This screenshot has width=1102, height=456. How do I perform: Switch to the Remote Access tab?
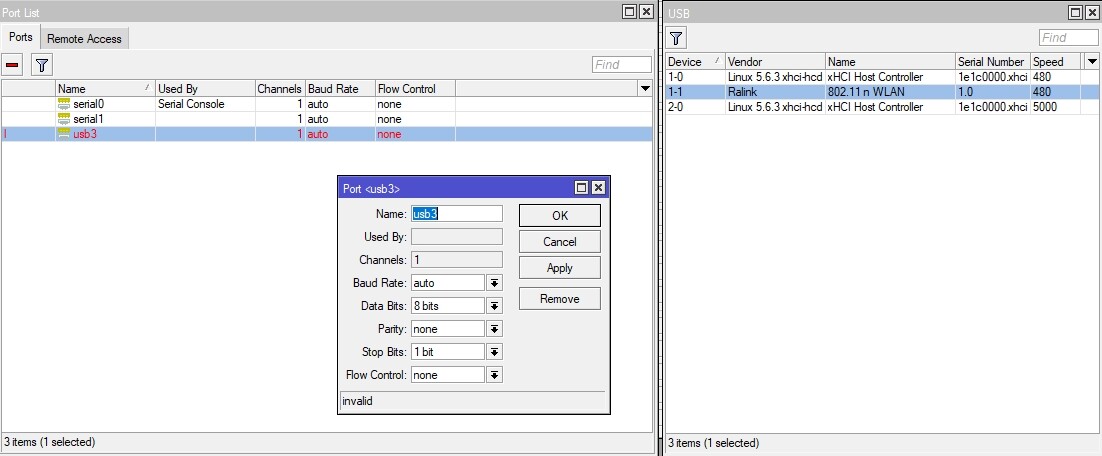tap(84, 39)
